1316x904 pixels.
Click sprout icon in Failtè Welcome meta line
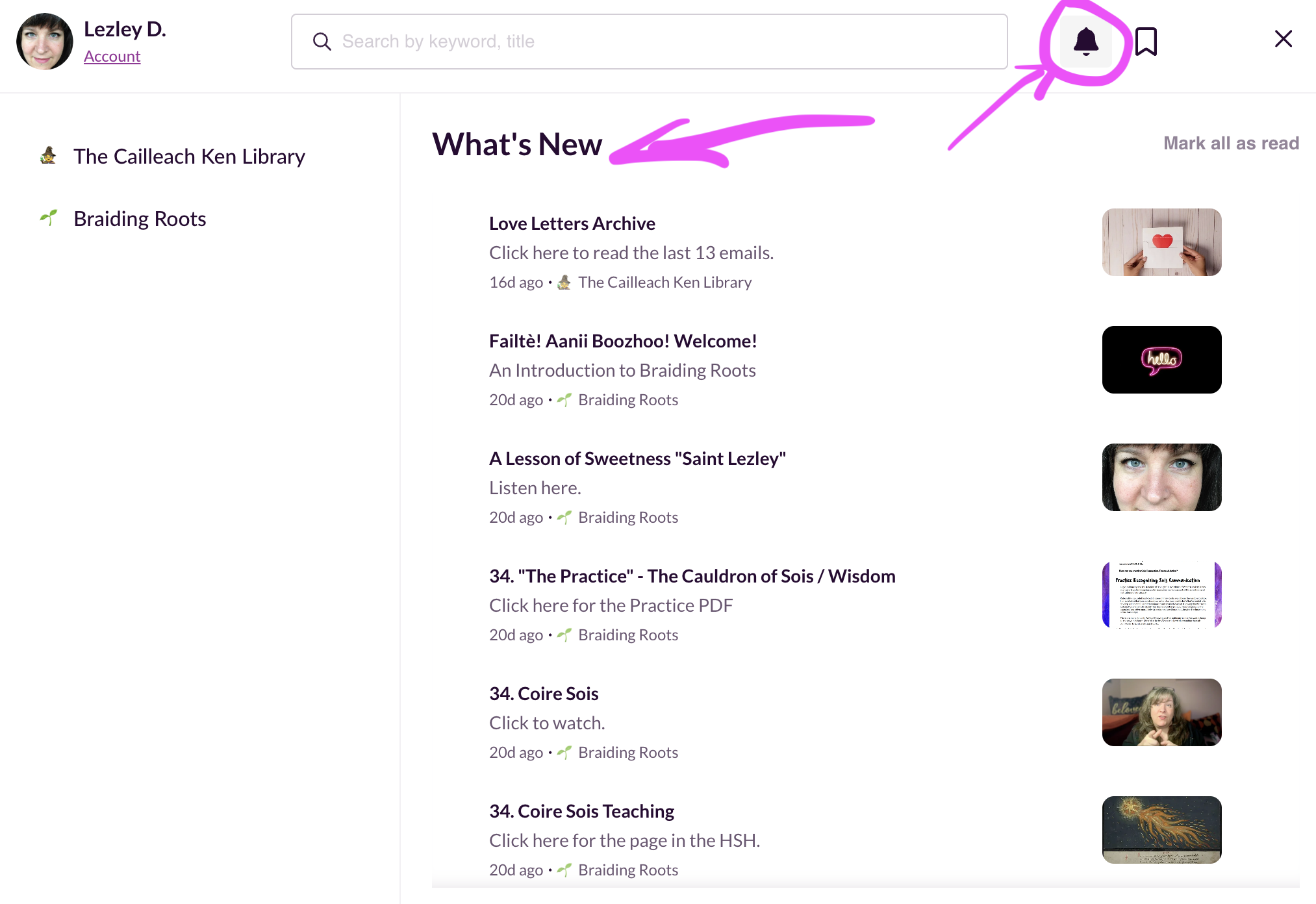pyautogui.click(x=564, y=400)
